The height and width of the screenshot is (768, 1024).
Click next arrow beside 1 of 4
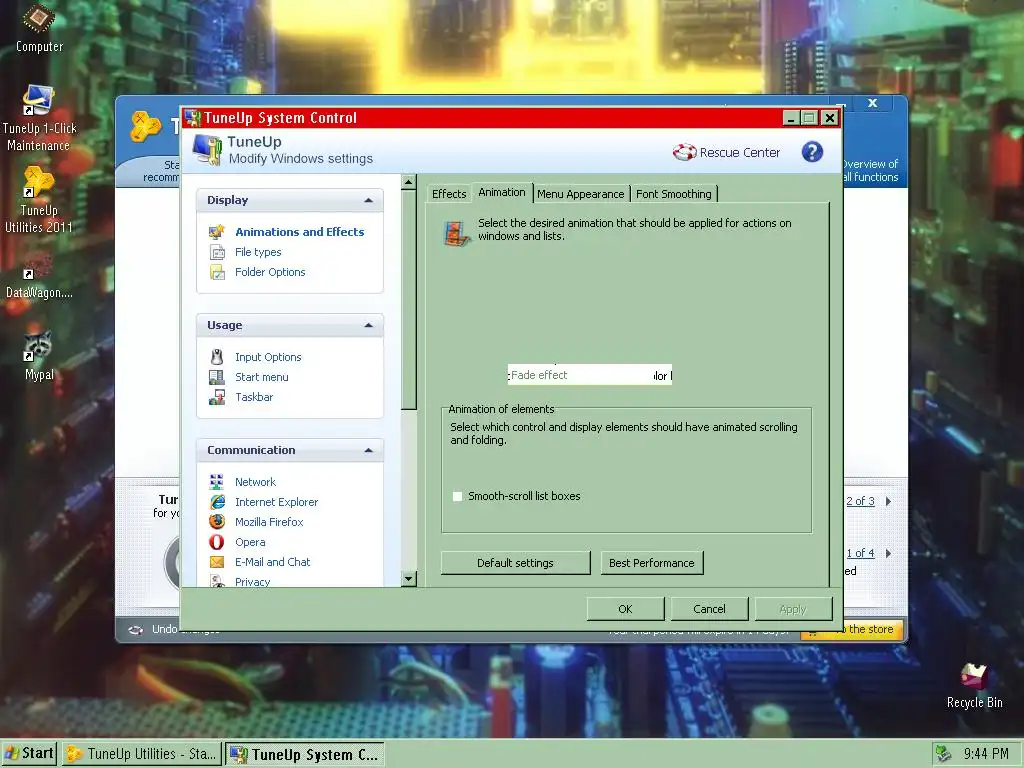888,553
